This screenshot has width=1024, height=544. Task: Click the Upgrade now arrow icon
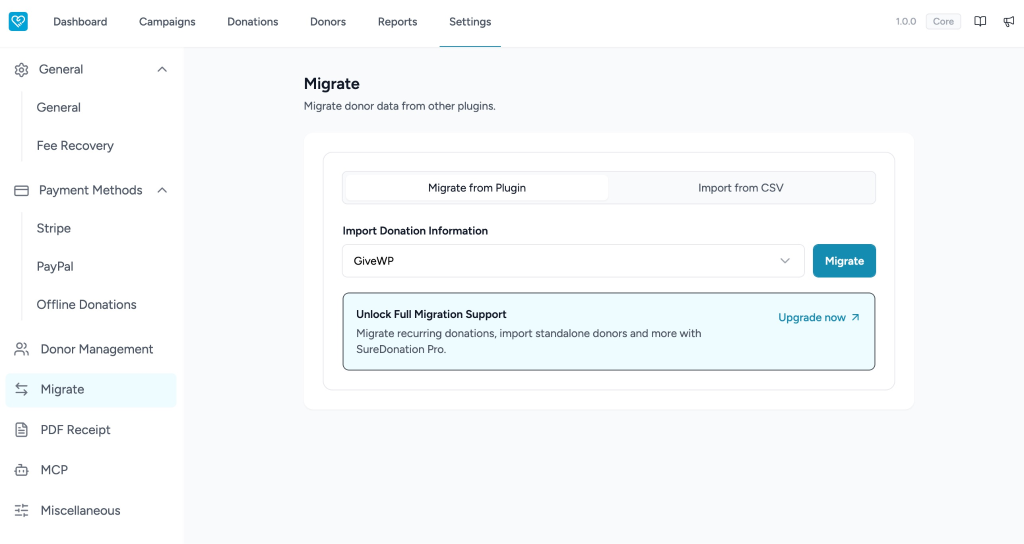pyautogui.click(x=856, y=317)
